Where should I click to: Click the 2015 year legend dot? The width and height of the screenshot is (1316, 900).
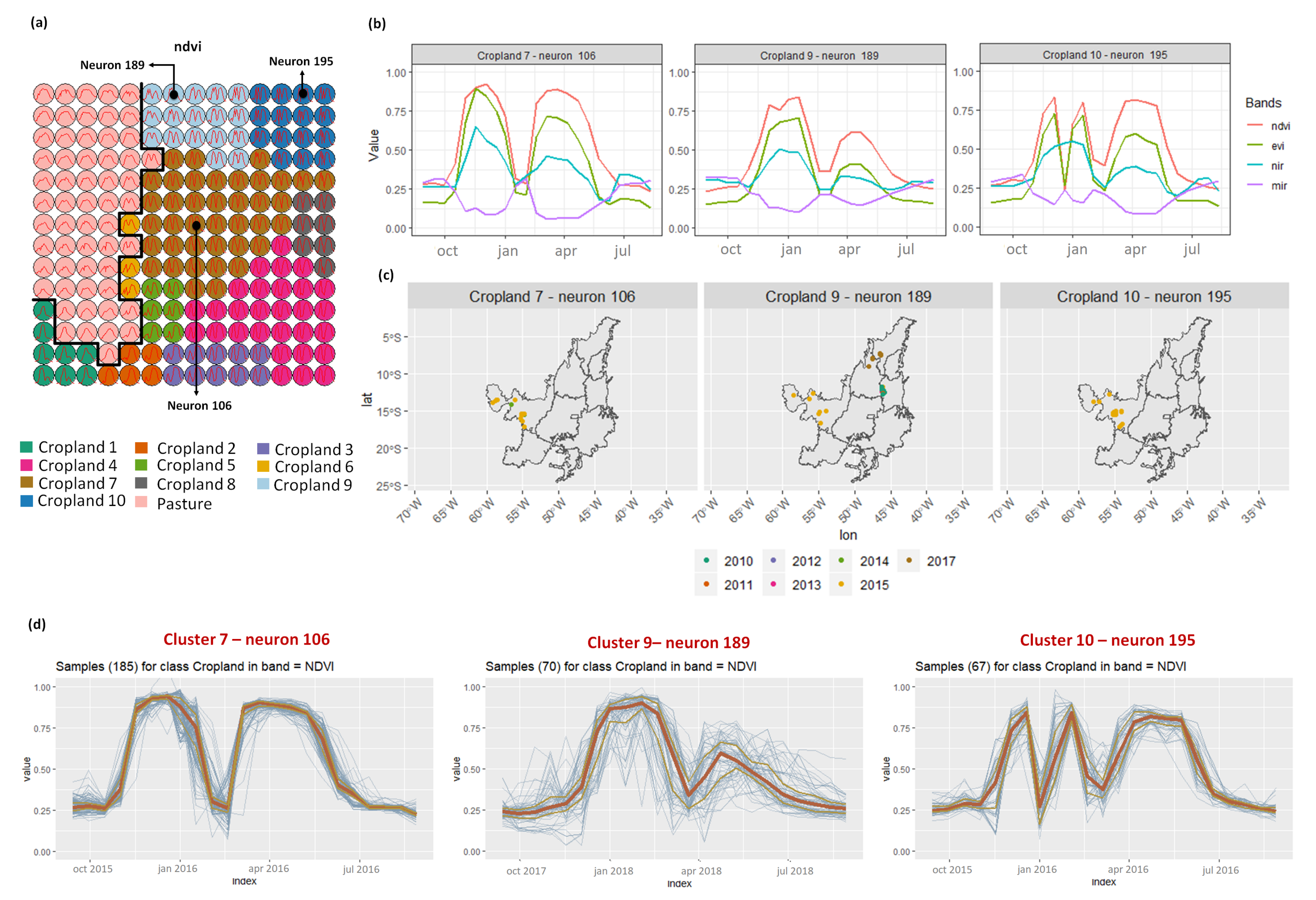click(x=842, y=584)
